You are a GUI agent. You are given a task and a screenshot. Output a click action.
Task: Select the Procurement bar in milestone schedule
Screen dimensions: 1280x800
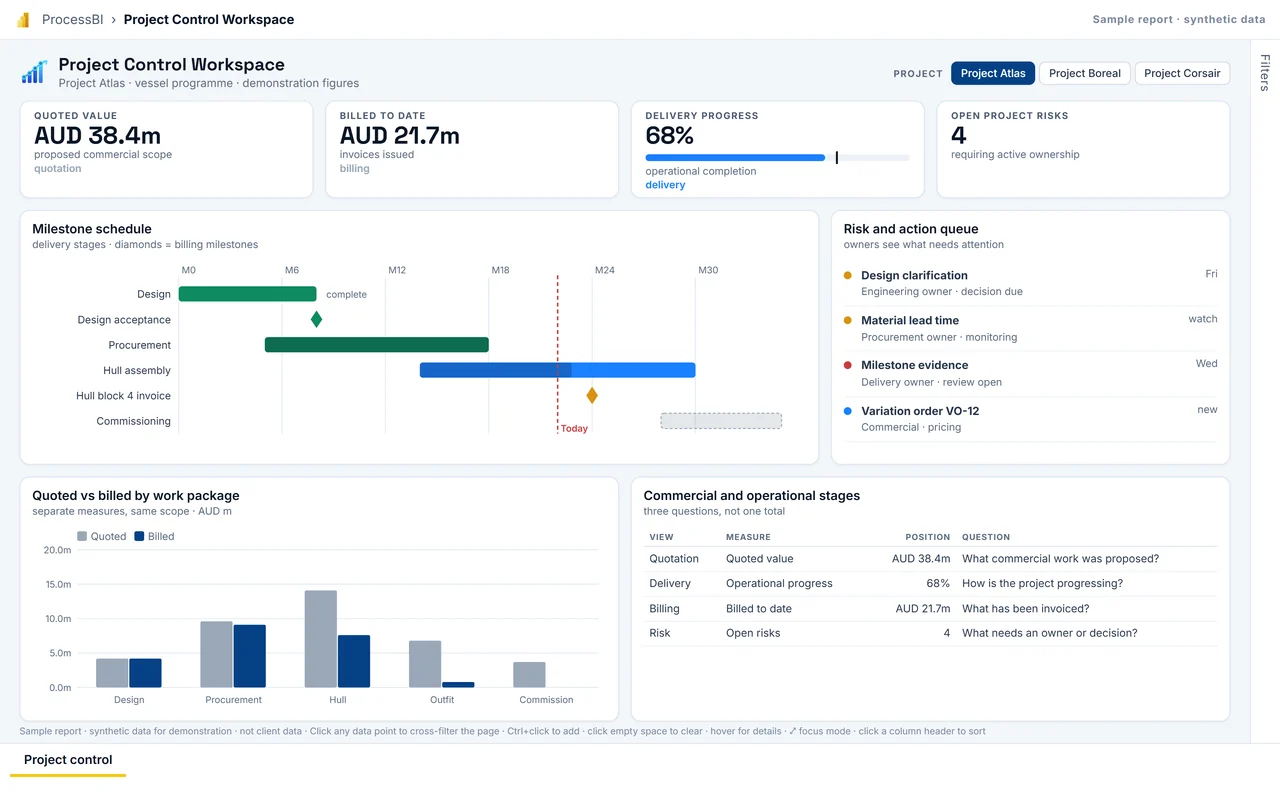(376, 345)
